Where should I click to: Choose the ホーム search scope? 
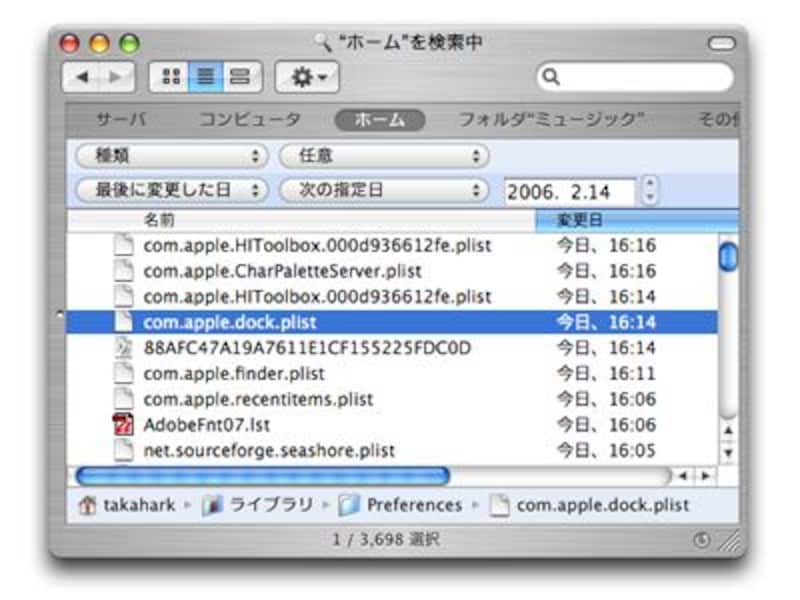(380, 120)
